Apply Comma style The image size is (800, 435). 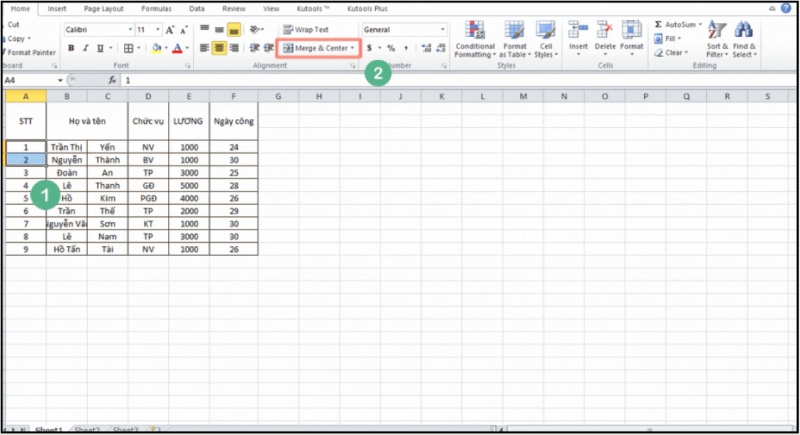click(x=406, y=48)
